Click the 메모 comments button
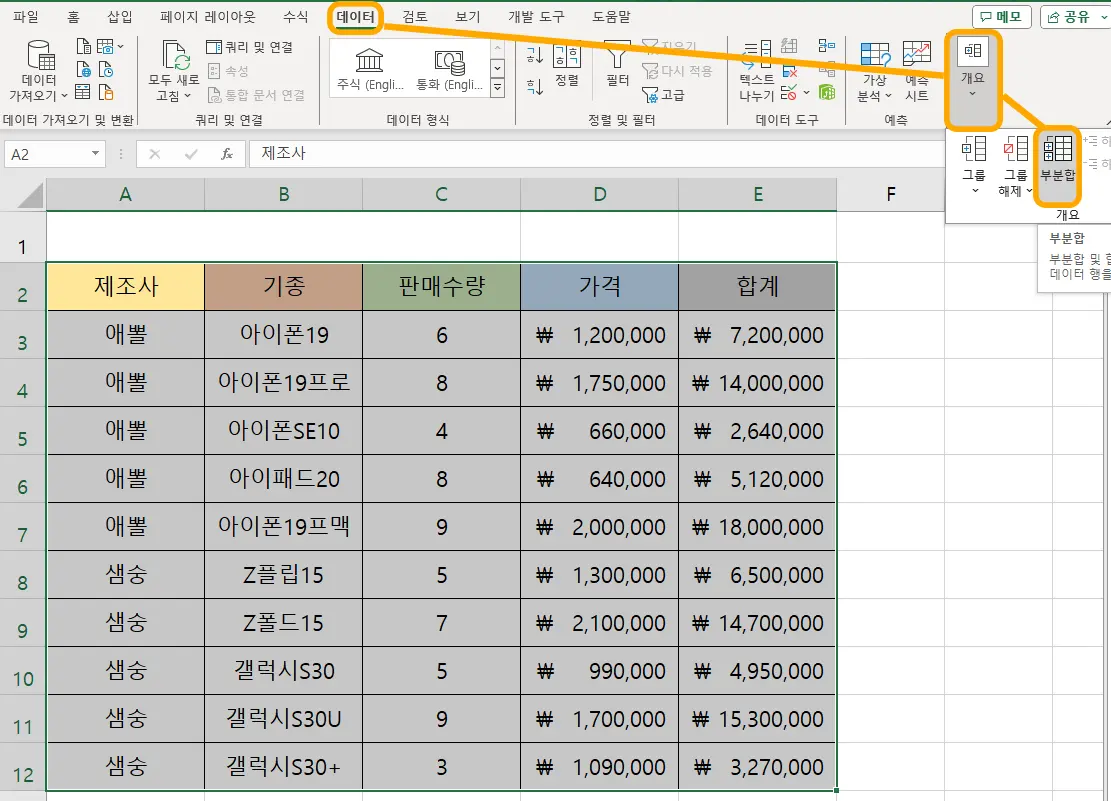The width and height of the screenshot is (1111, 801). tap(1001, 17)
